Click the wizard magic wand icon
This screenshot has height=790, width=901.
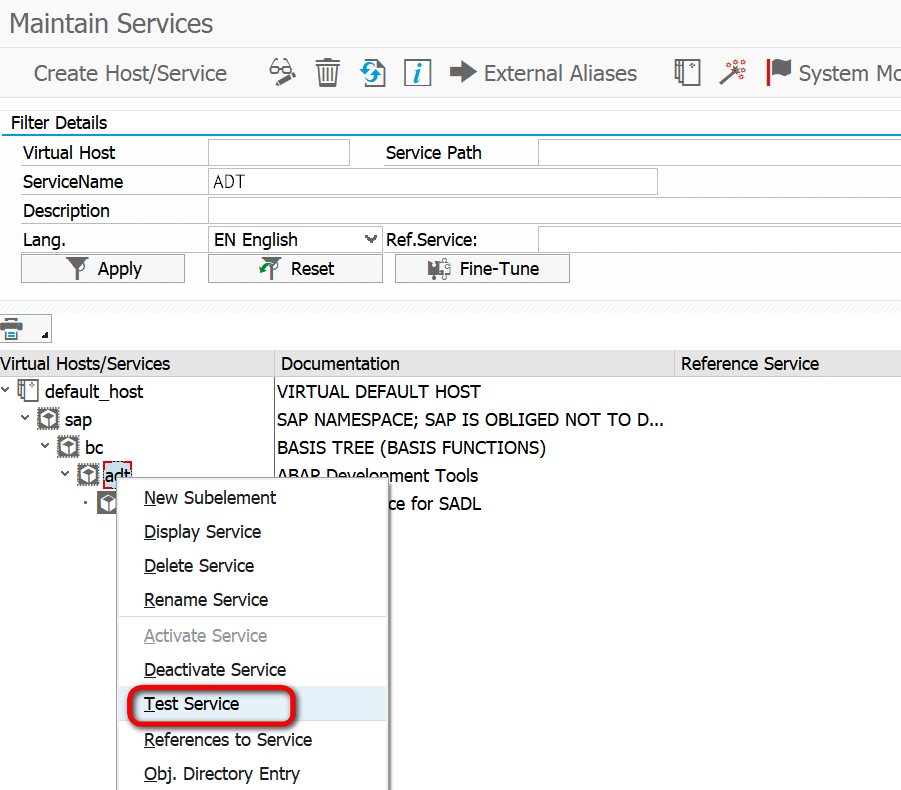click(x=733, y=72)
